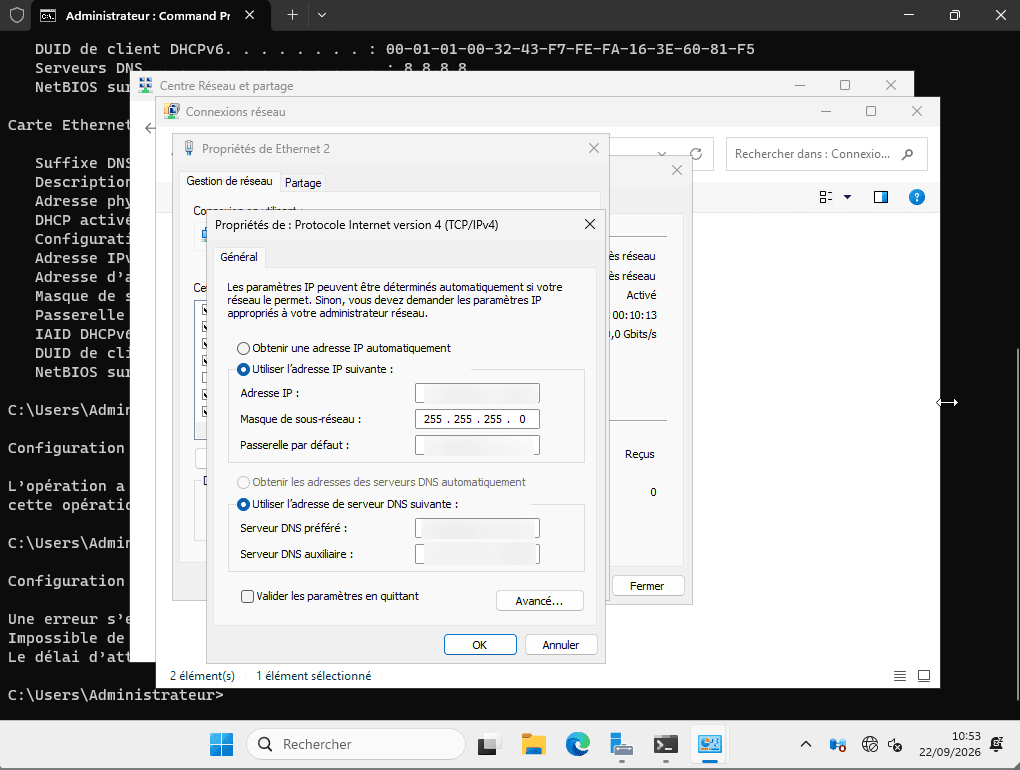
Task: Click the Fermer button in status dialog
Action: click(x=647, y=586)
